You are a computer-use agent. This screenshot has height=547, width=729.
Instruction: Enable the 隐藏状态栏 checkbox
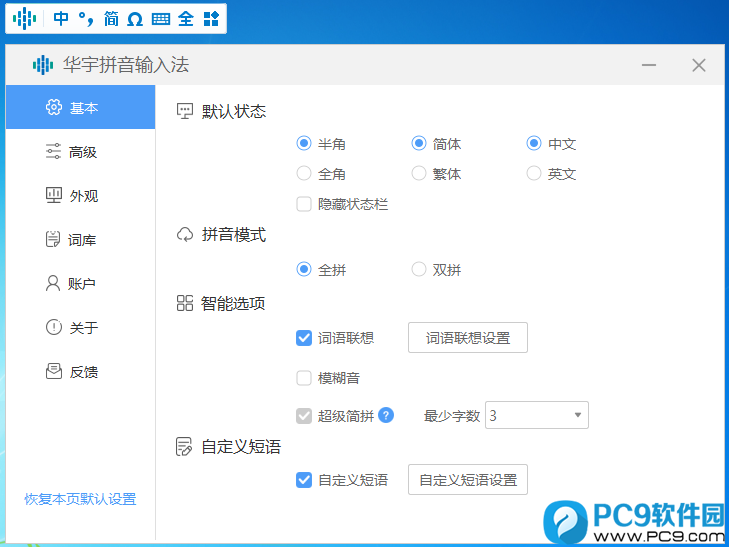pyautogui.click(x=304, y=204)
